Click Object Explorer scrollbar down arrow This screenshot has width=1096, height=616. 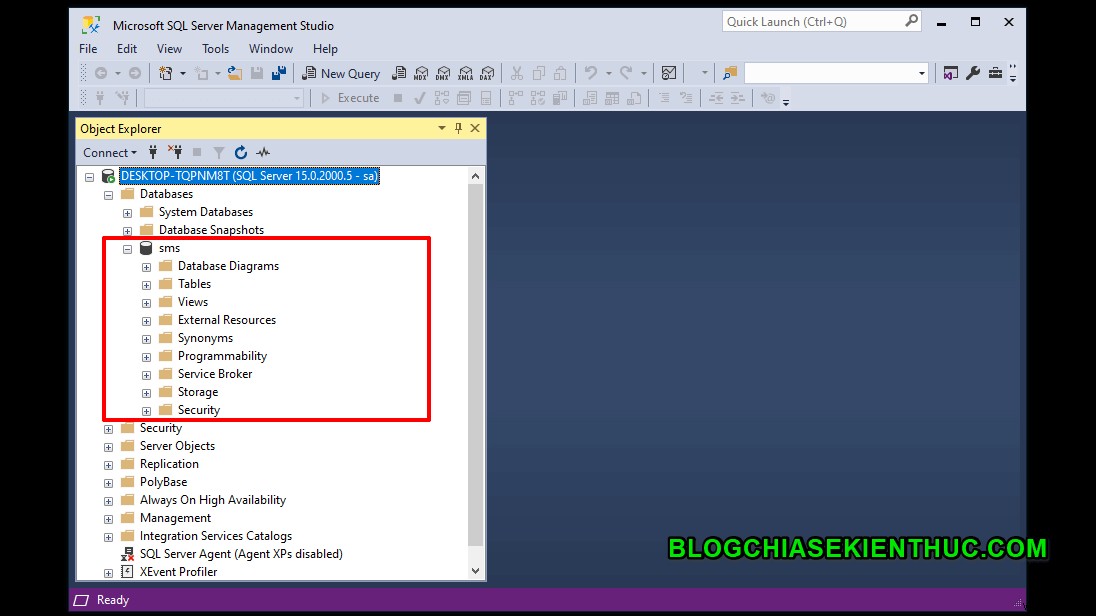[x=475, y=571]
